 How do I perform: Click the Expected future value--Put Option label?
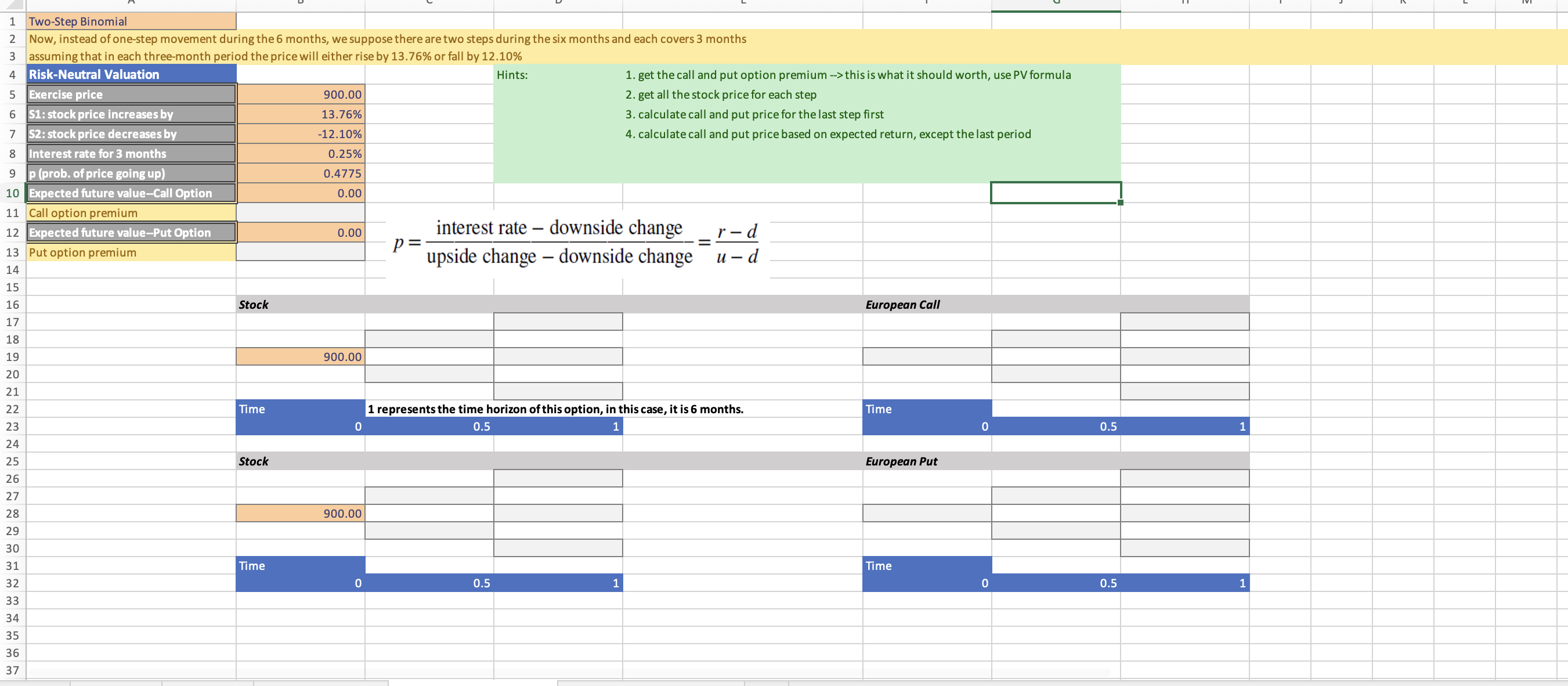(131, 233)
